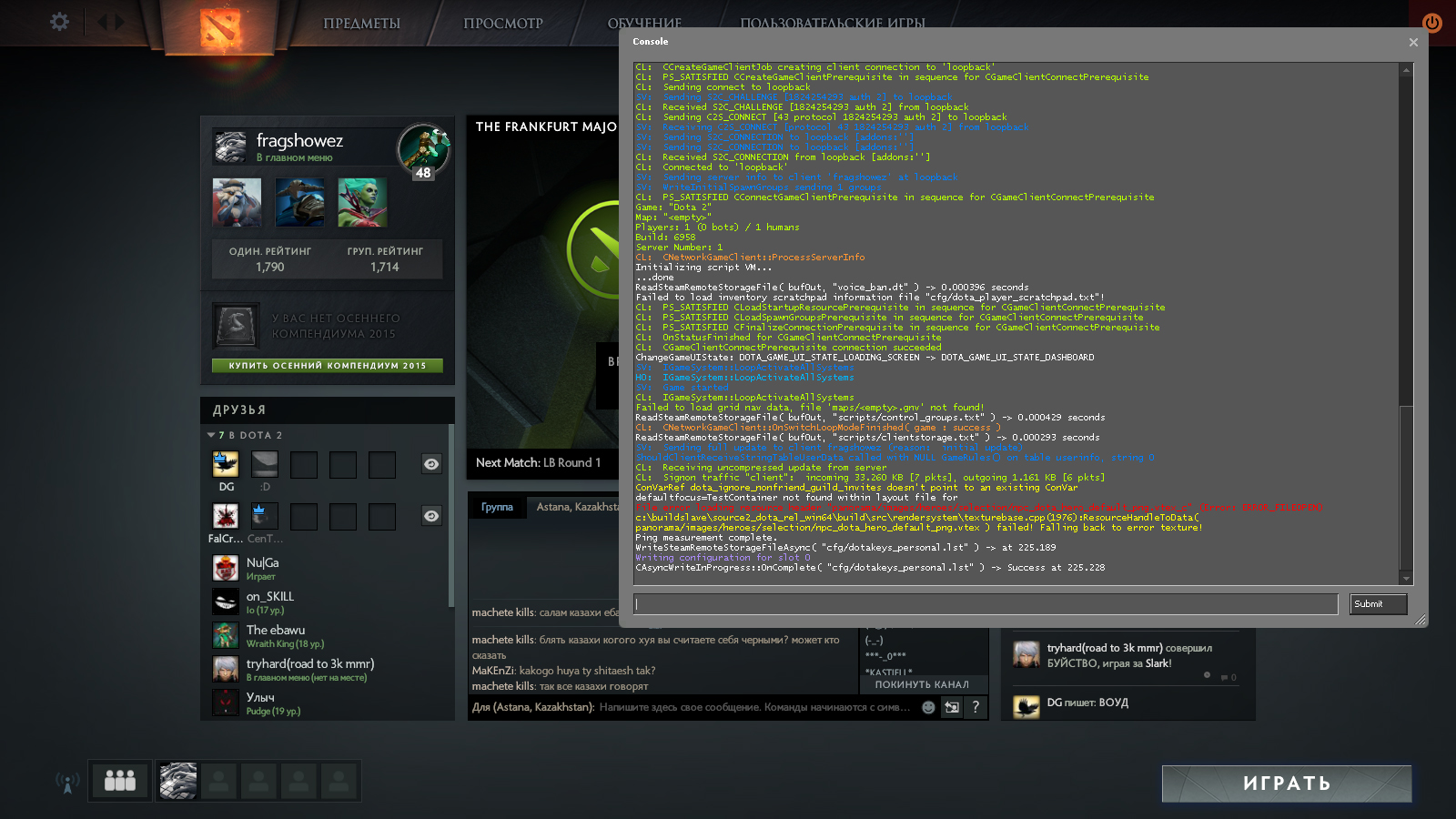Select the green-haired hero portrait
Viewport: 1456px width, 819px height.
[362, 202]
